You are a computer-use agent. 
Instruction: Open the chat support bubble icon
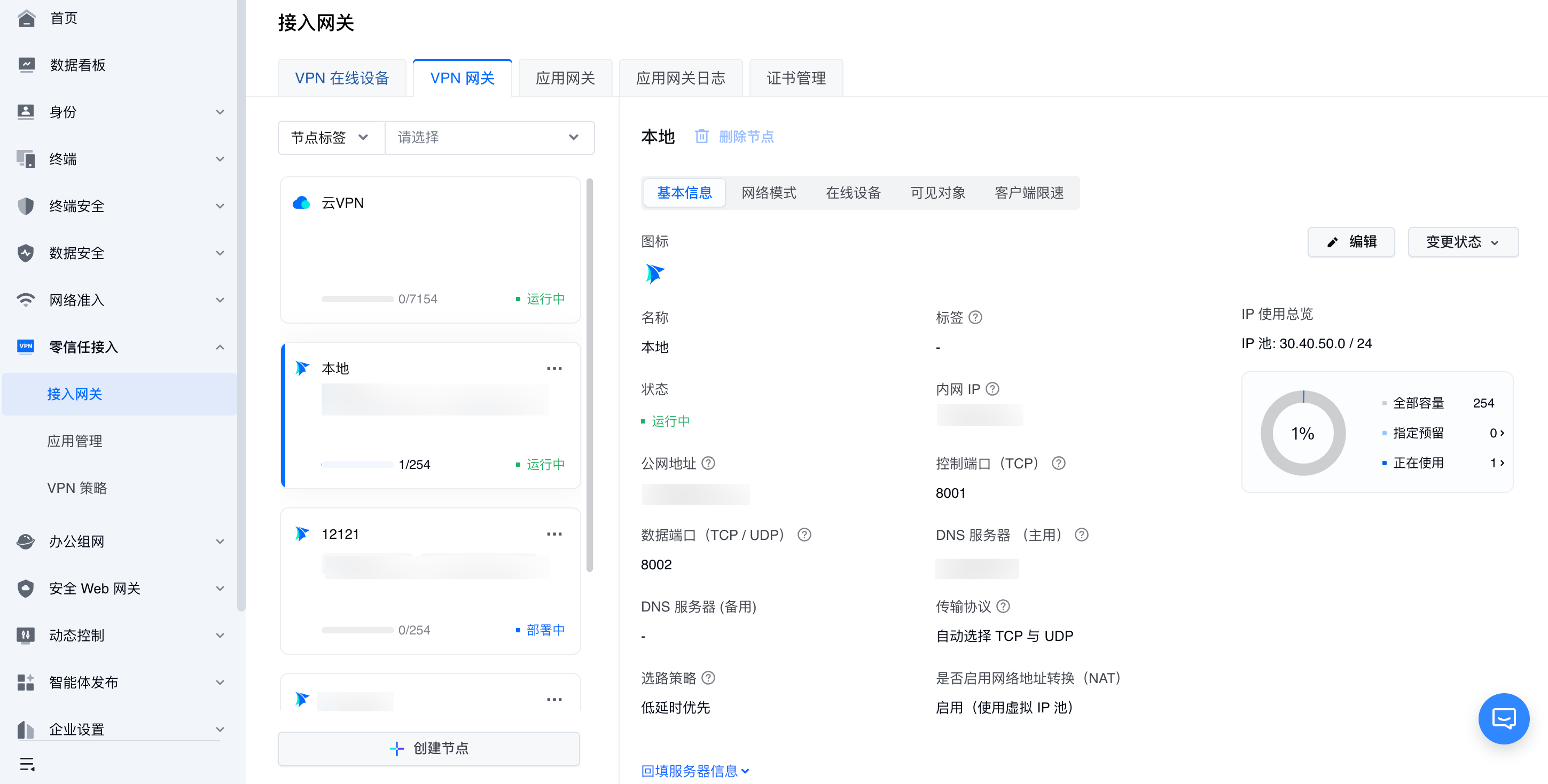click(x=1503, y=718)
